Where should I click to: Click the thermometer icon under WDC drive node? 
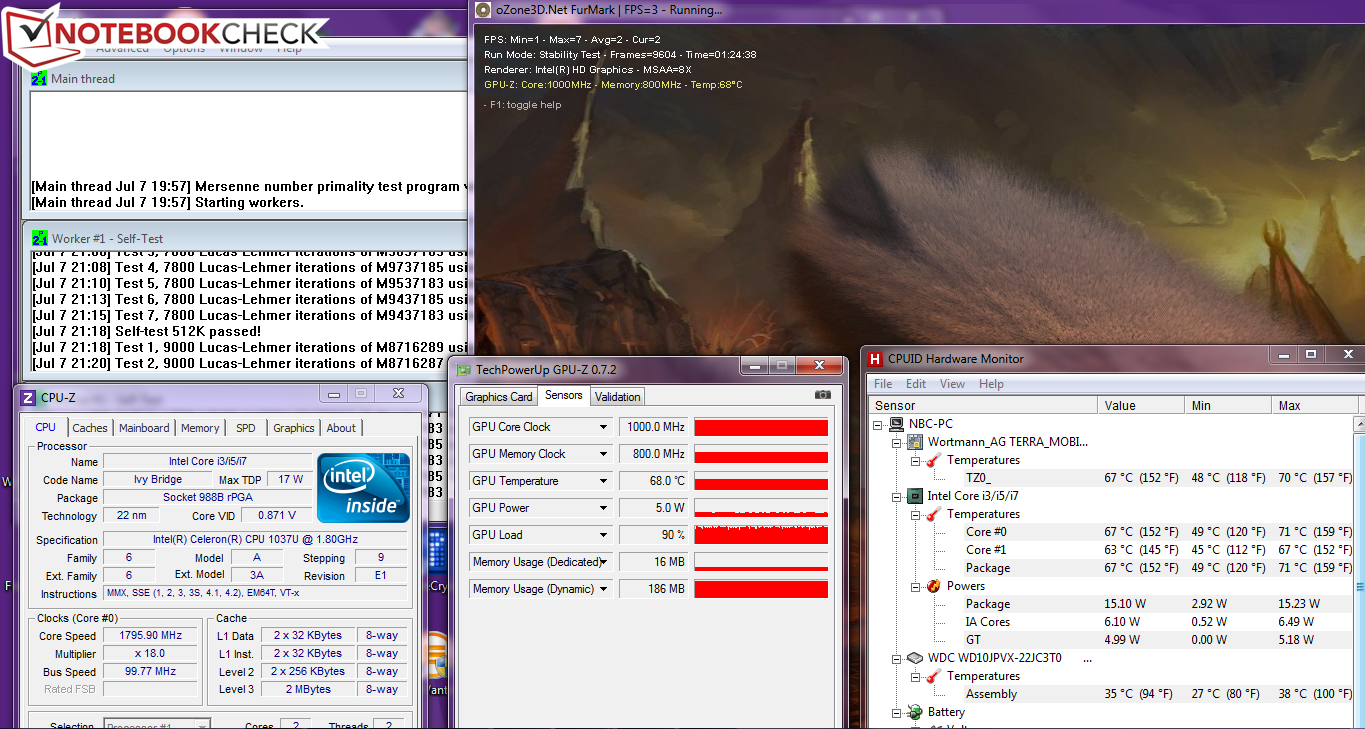pos(934,676)
